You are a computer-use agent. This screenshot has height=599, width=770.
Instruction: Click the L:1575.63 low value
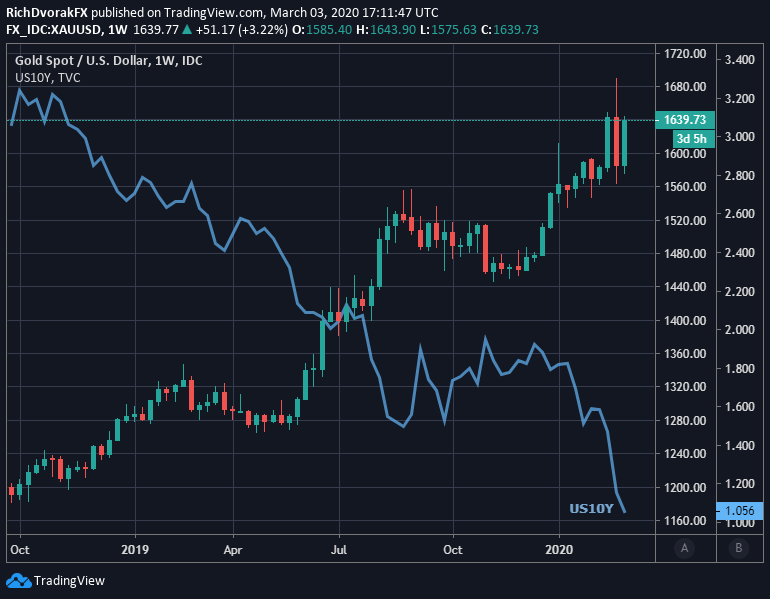[x=448, y=30]
